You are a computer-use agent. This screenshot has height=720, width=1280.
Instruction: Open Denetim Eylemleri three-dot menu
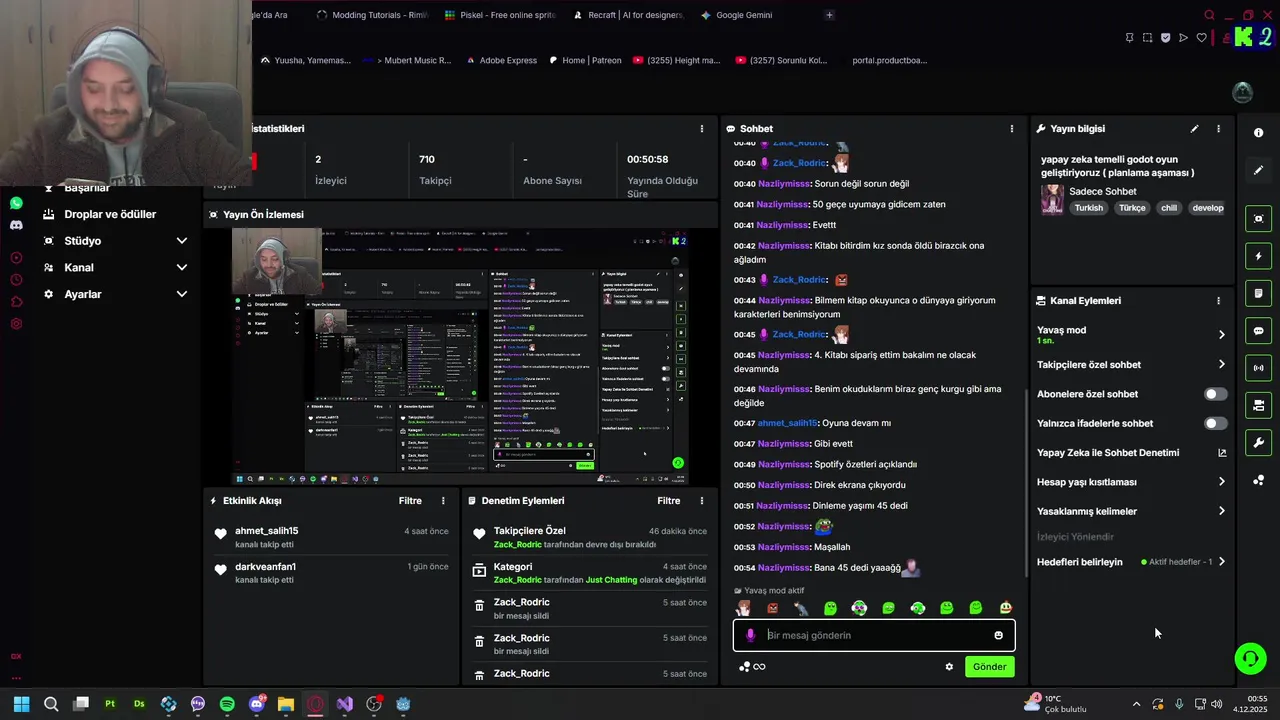point(701,501)
